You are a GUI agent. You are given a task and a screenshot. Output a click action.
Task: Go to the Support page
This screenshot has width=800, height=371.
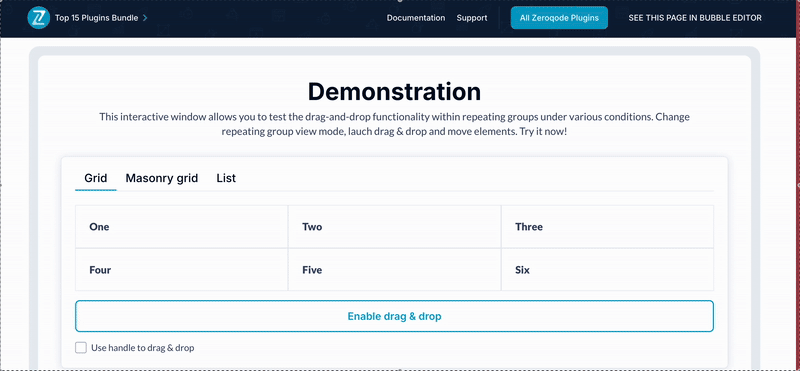click(472, 18)
